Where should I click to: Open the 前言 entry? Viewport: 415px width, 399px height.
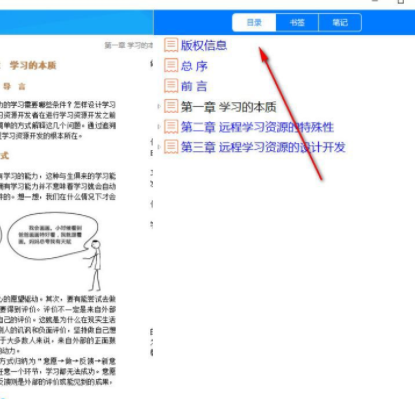pyautogui.click(x=194, y=86)
